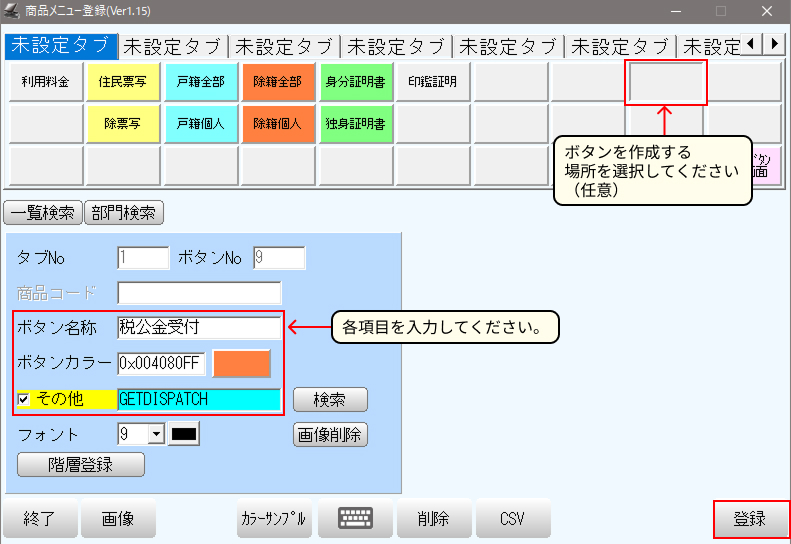Viewport: 791px width, 544px height.
Task: Click the ボタン名称 text field
Action: pos(199,326)
